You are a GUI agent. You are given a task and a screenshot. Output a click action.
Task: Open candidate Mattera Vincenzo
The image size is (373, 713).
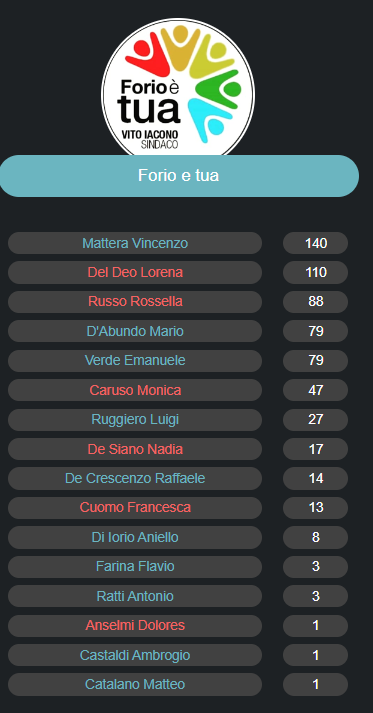(135, 243)
